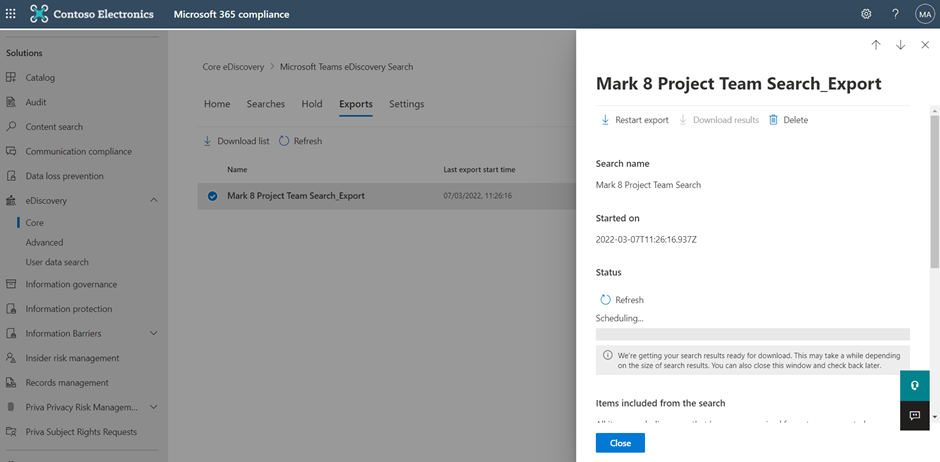Switch to the Home tab
Image resolution: width=940 pixels, height=462 pixels.
[x=217, y=104]
